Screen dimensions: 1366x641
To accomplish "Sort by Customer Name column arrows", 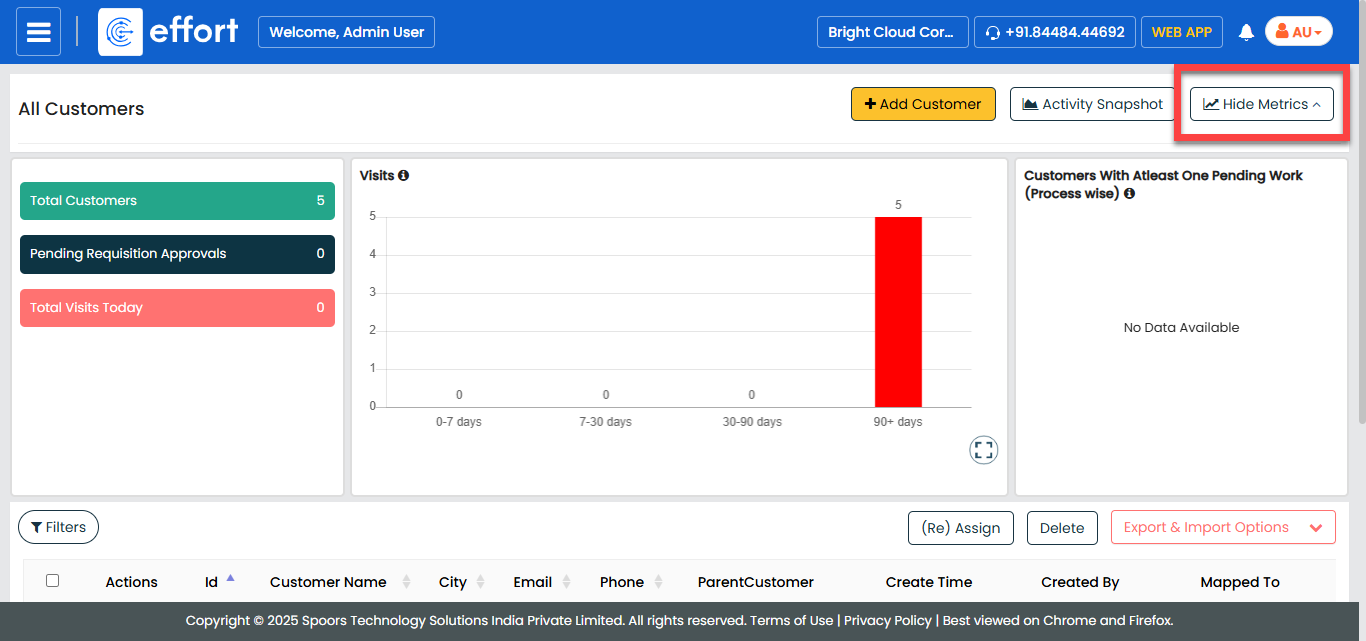I will pos(406,582).
